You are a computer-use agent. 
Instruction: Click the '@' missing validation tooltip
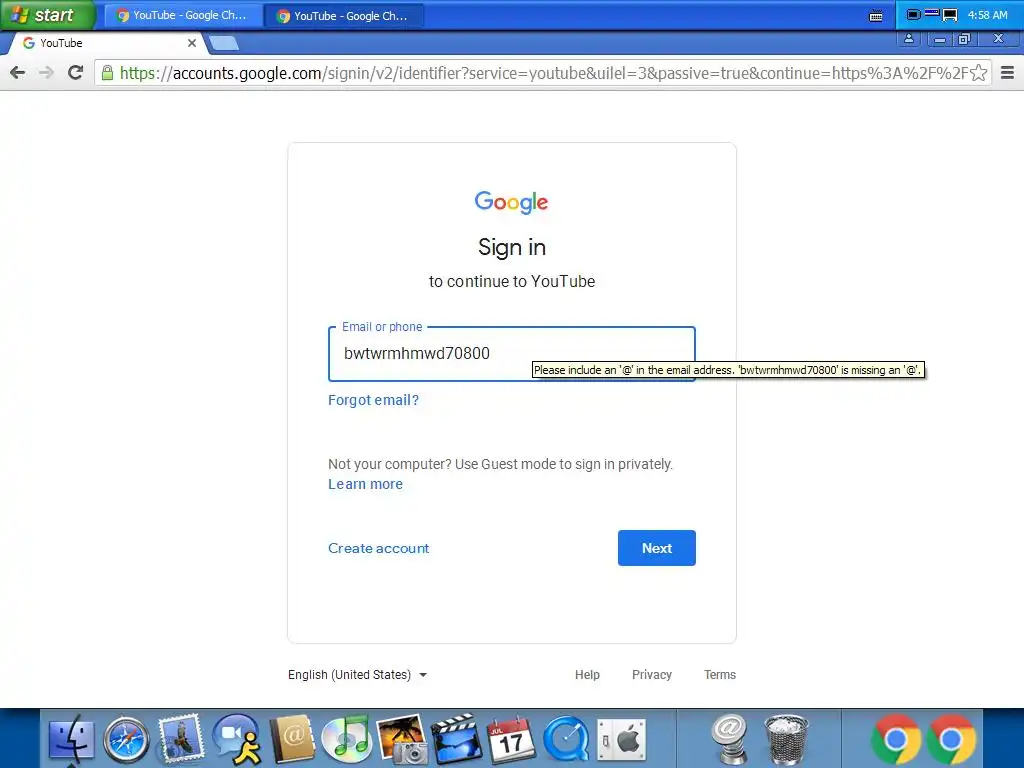(728, 370)
